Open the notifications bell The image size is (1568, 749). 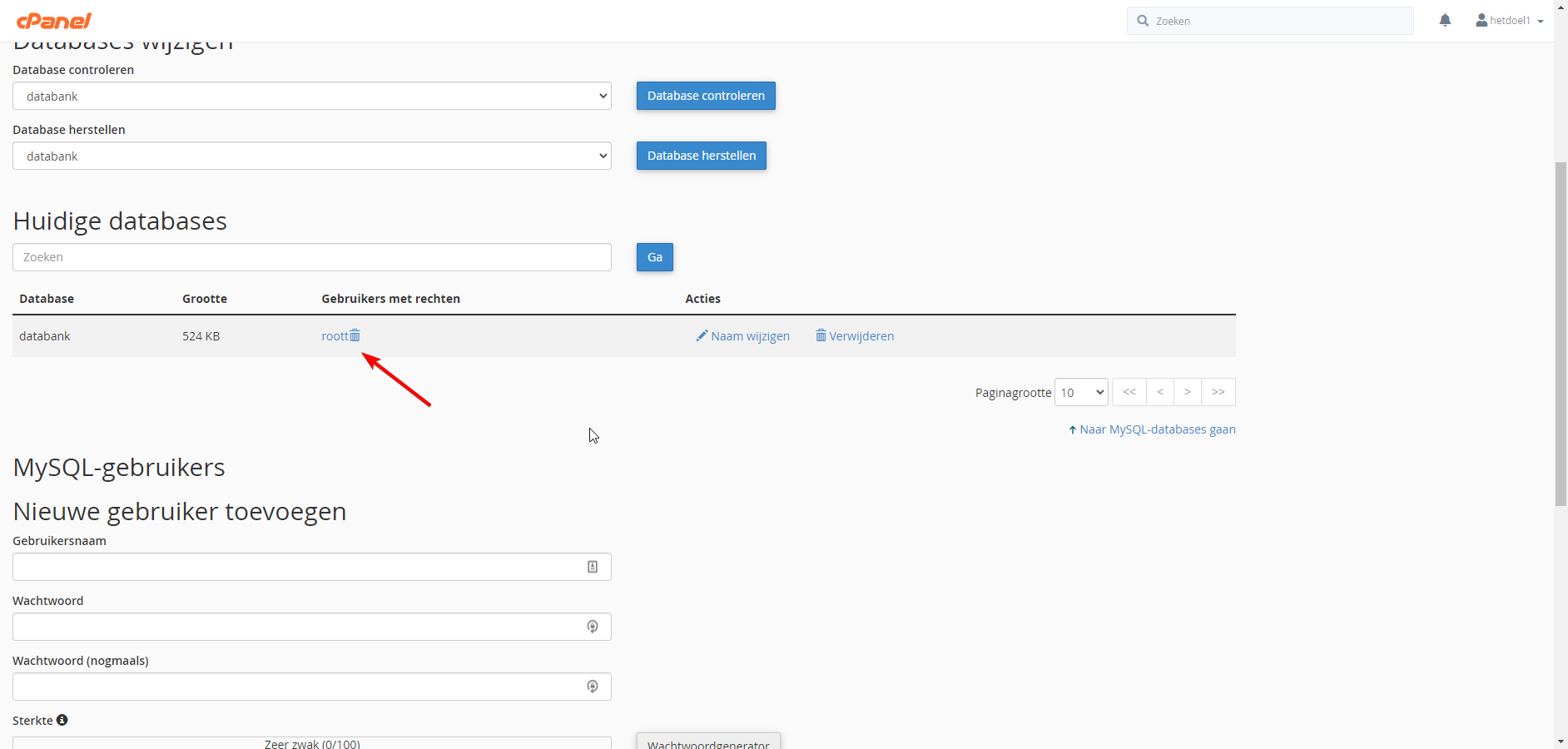click(x=1445, y=21)
